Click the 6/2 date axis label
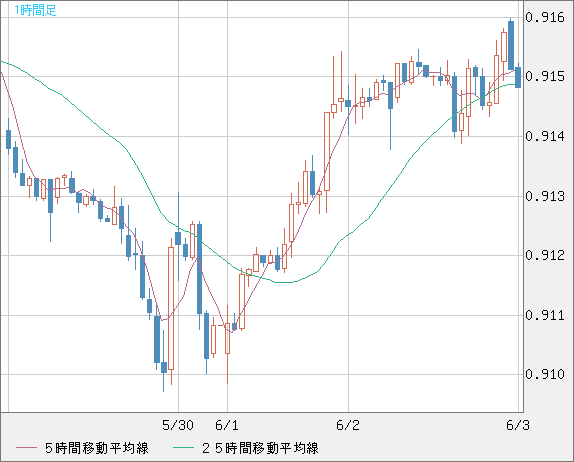574x462 pixels. [348, 425]
